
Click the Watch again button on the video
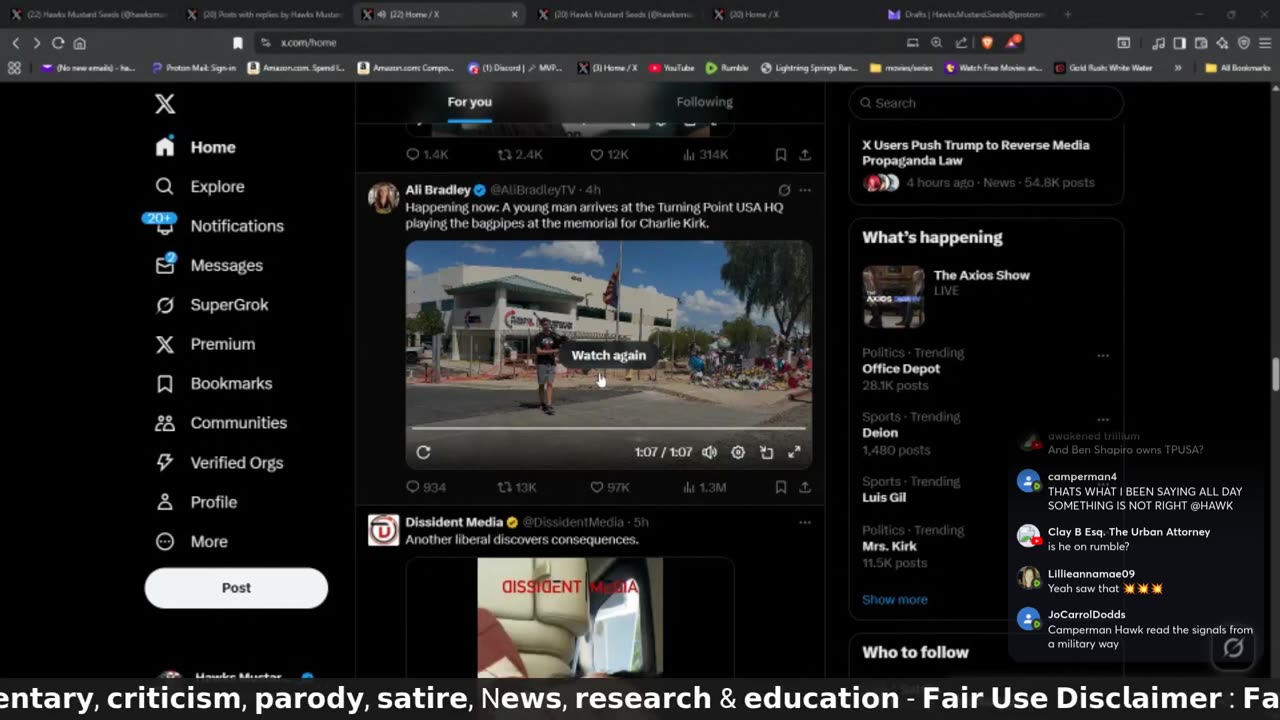pyautogui.click(x=608, y=355)
